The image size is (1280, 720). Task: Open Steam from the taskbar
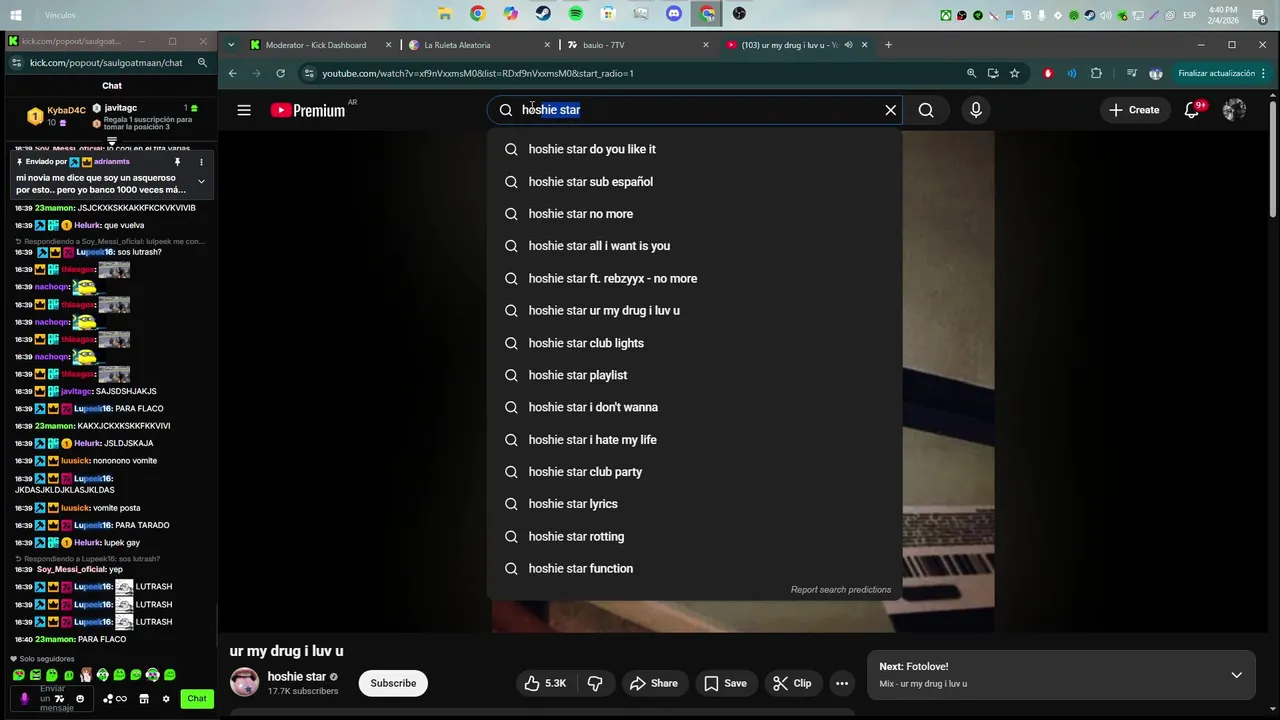pyautogui.click(x=543, y=14)
